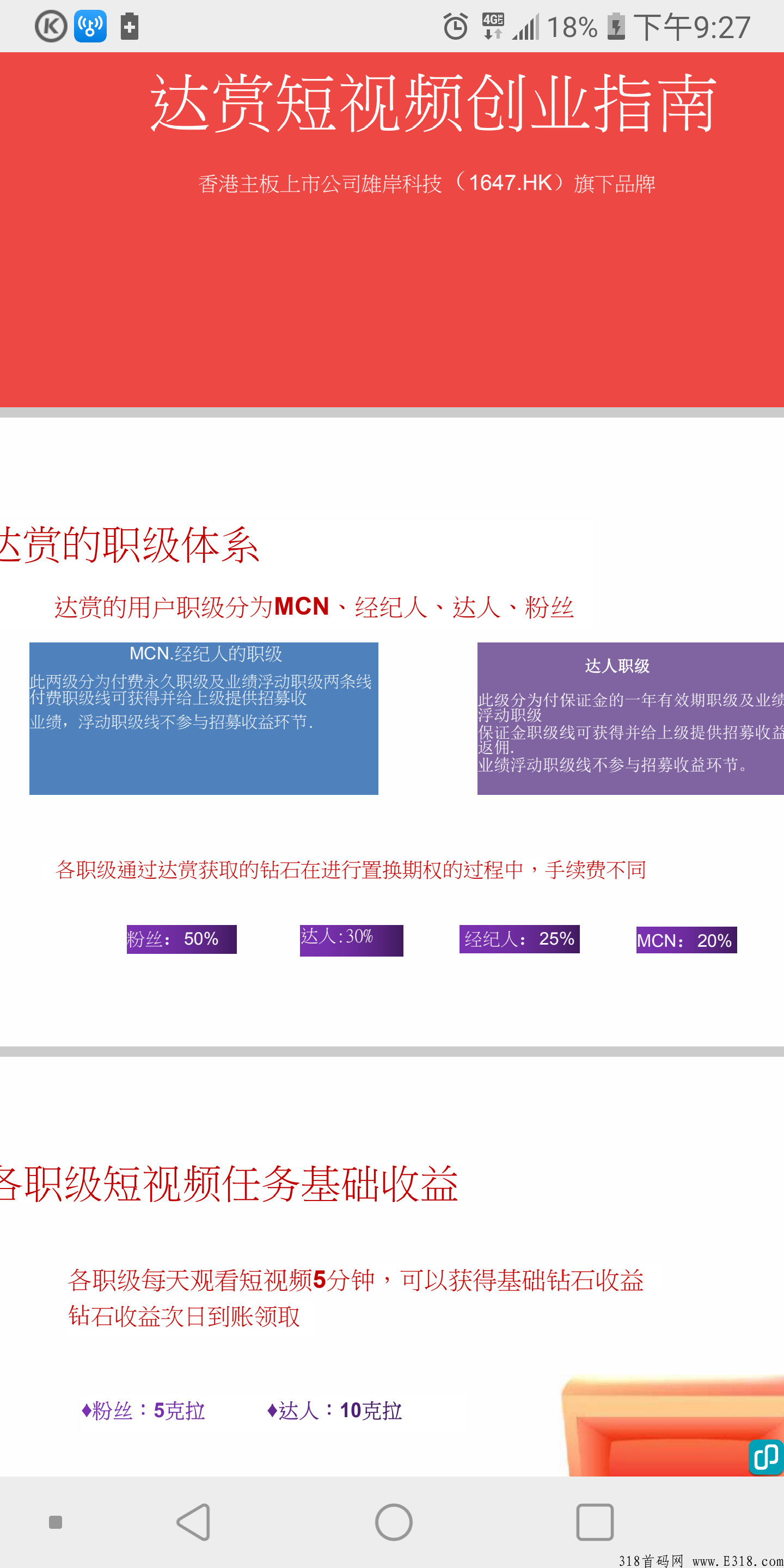
Task: Tap the Kugou K icon in status bar
Action: (x=51, y=27)
